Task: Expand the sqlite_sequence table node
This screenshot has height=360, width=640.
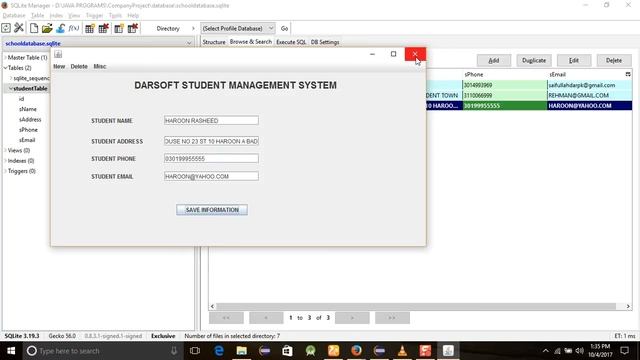Action: pyautogui.click(x=11, y=78)
